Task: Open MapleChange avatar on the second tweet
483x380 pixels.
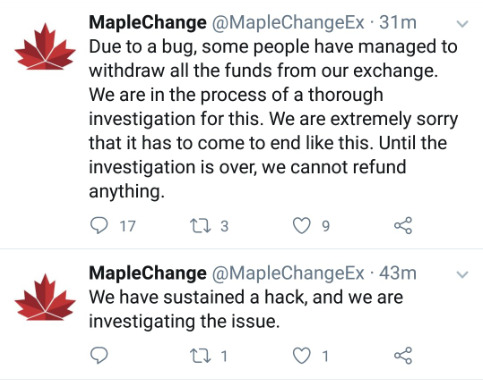Action: coord(45,297)
